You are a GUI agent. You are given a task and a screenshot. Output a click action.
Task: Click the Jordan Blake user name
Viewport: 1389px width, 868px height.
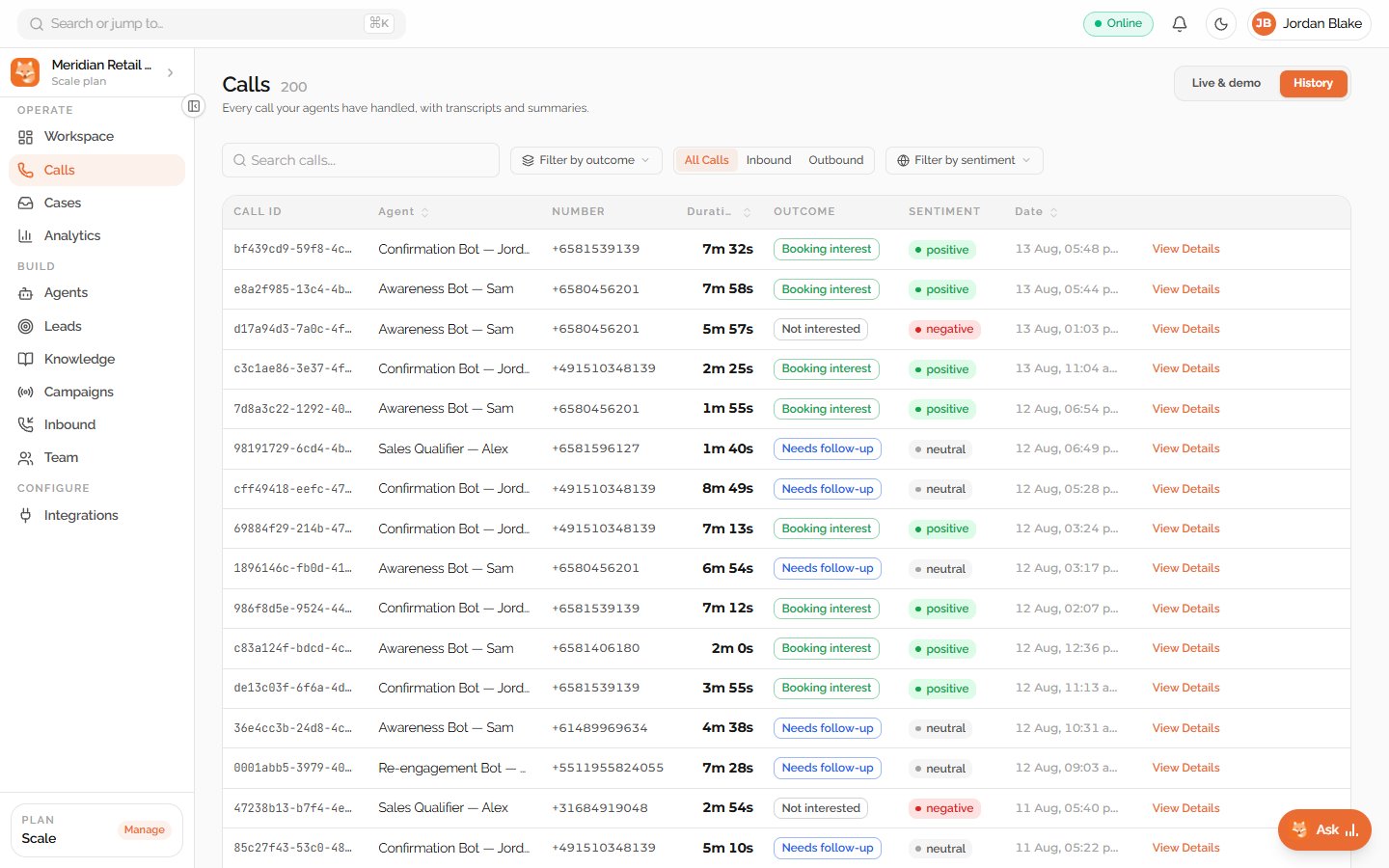1321,24
